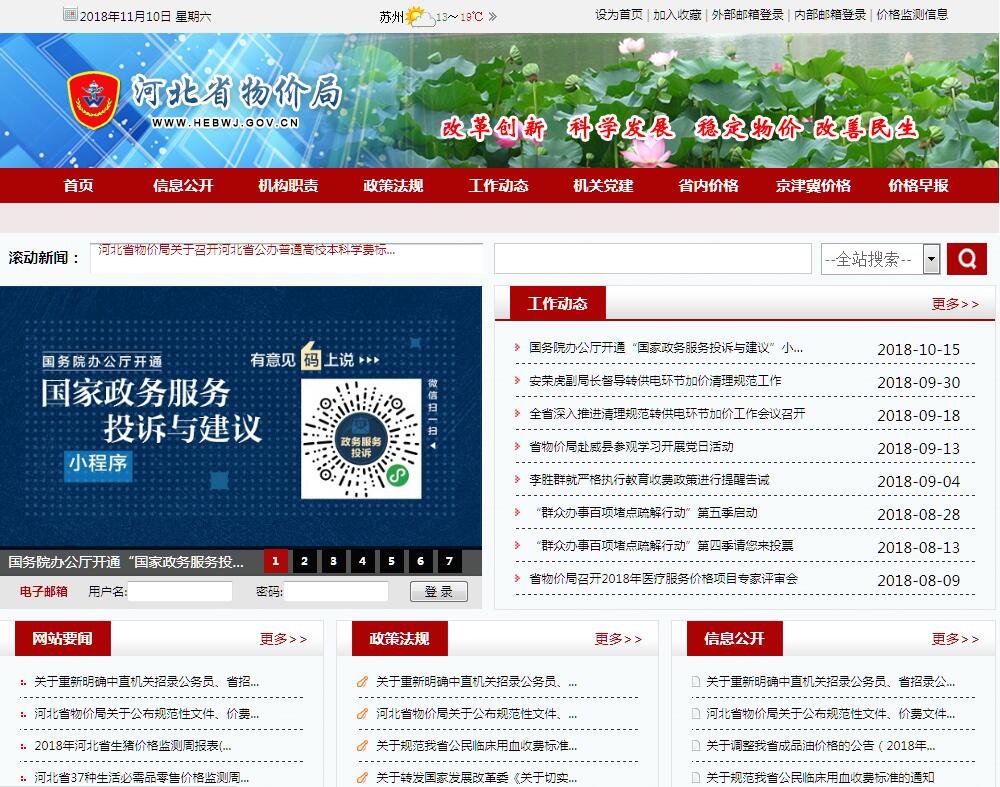Open the 工作动态 navigation item
1000x787 pixels.
(x=499, y=186)
